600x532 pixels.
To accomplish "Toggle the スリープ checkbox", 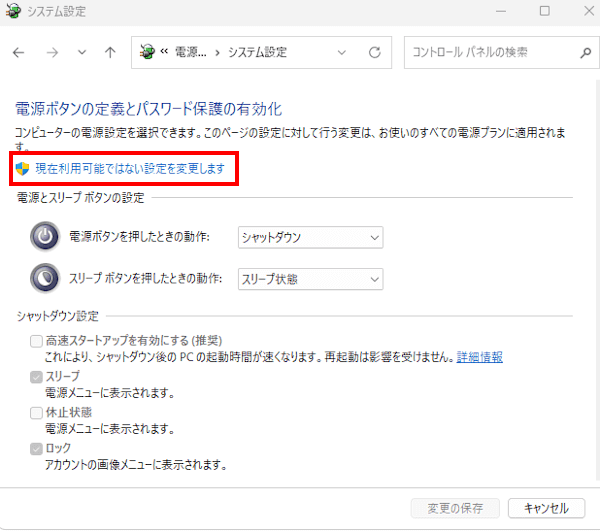I will [37, 377].
